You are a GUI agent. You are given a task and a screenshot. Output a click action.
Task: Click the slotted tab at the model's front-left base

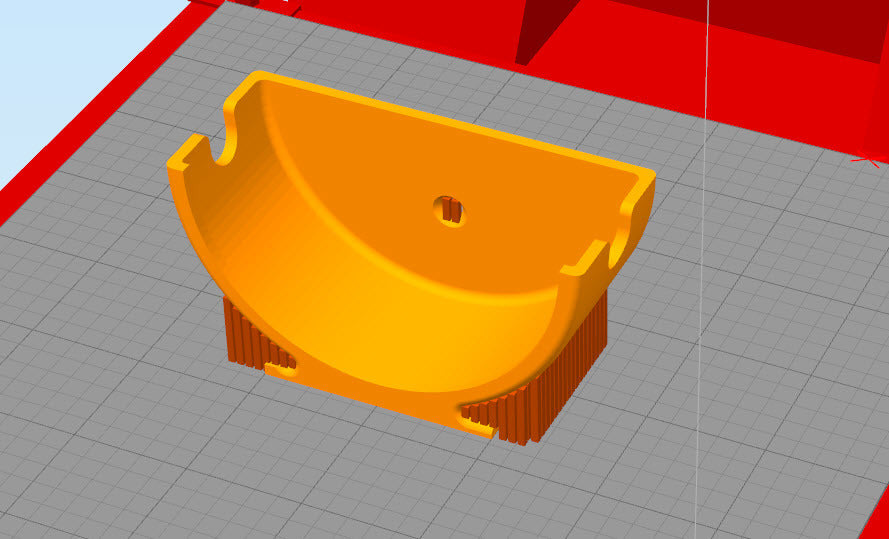(281, 366)
